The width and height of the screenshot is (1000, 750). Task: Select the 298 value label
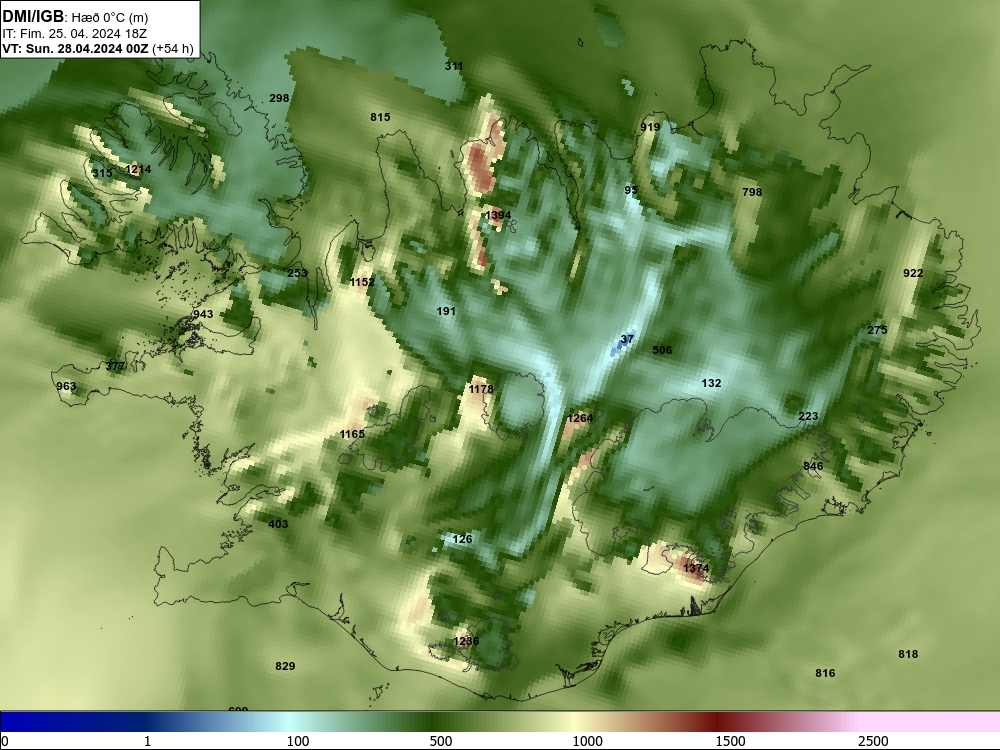pos(279,98)
